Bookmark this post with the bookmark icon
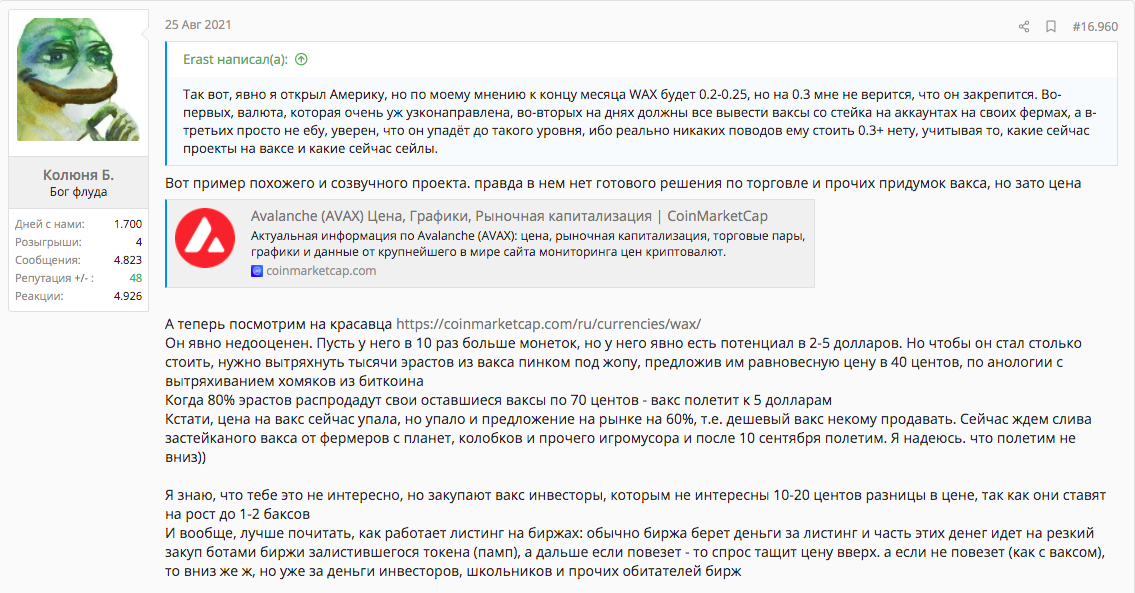Screen dimensions: 1135x593 (x=1050, y=27)
